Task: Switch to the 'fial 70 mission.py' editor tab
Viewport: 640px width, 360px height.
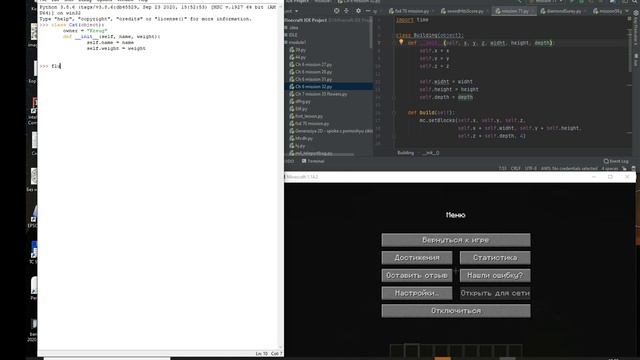Action: [x=410, y=11]
